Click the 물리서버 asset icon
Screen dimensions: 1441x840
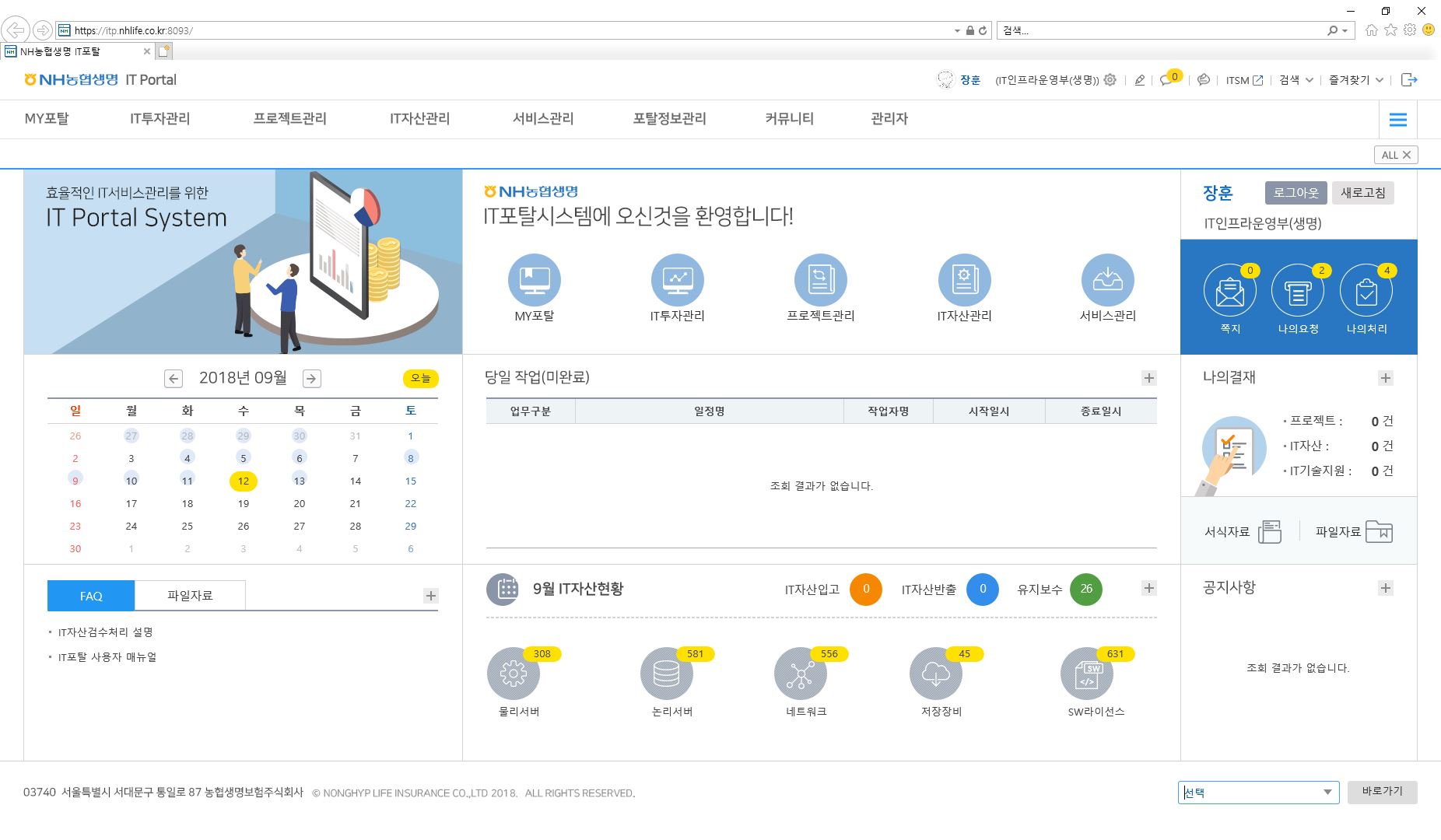[513, 674]
